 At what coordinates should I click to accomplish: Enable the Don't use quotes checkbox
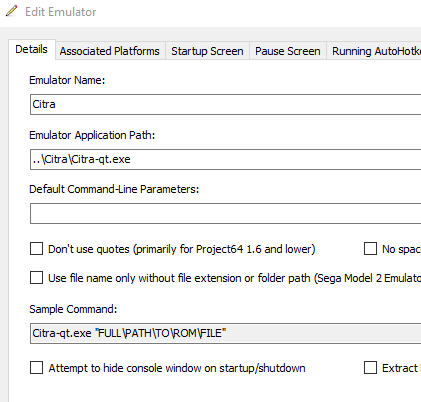pyautogui.click(x=36, y=249)
